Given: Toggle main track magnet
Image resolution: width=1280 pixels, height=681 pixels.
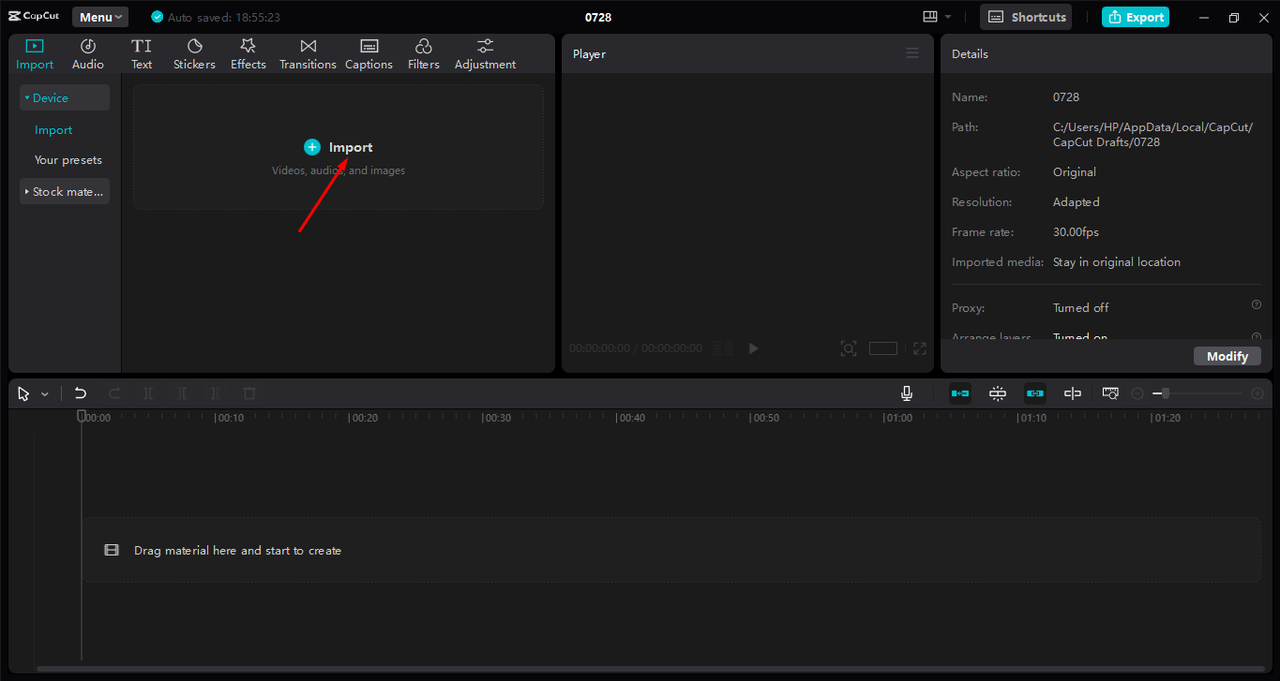Looking at the screenshot, I should pos(960,394).
